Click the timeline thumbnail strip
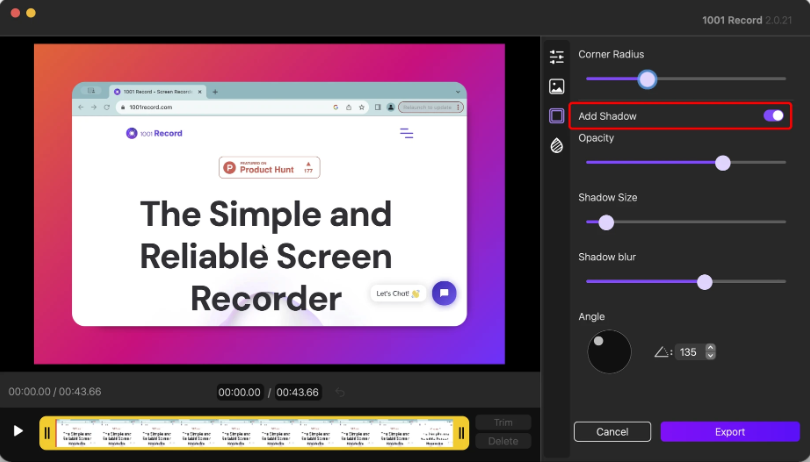810x462 pixels. click(x=254, y=433)
